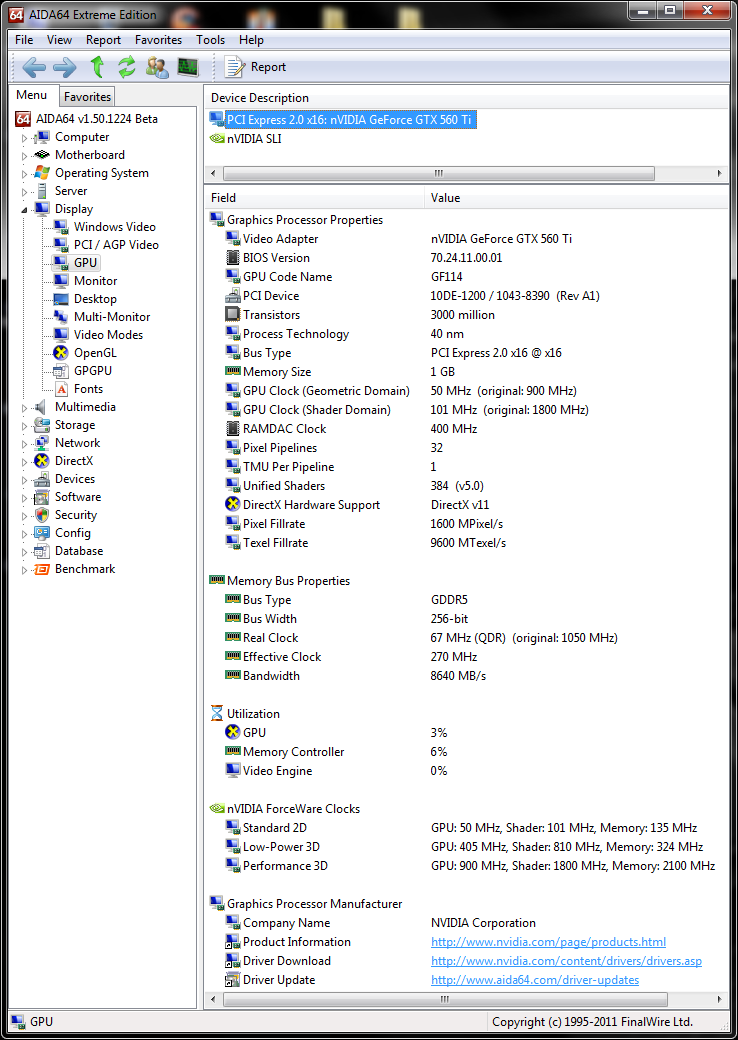Select the PCI / AGP Video item

pos(116,245)
